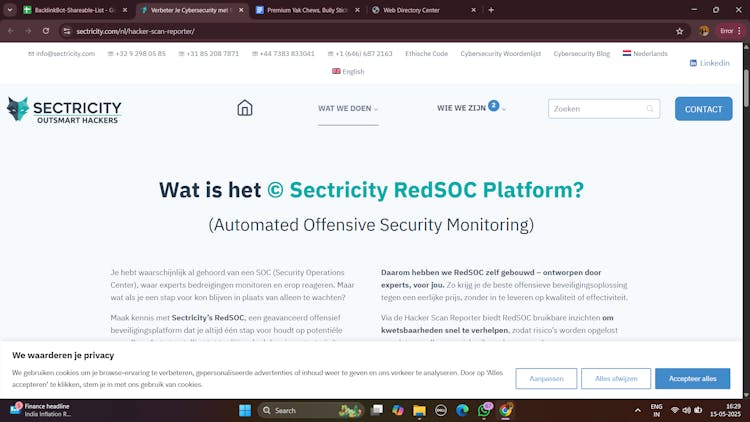Expand the WIE WE ZIJN menu
Image resolution: width=750 pixels, height=422 pixels.
pyautogui.click(x=471, y=108)
